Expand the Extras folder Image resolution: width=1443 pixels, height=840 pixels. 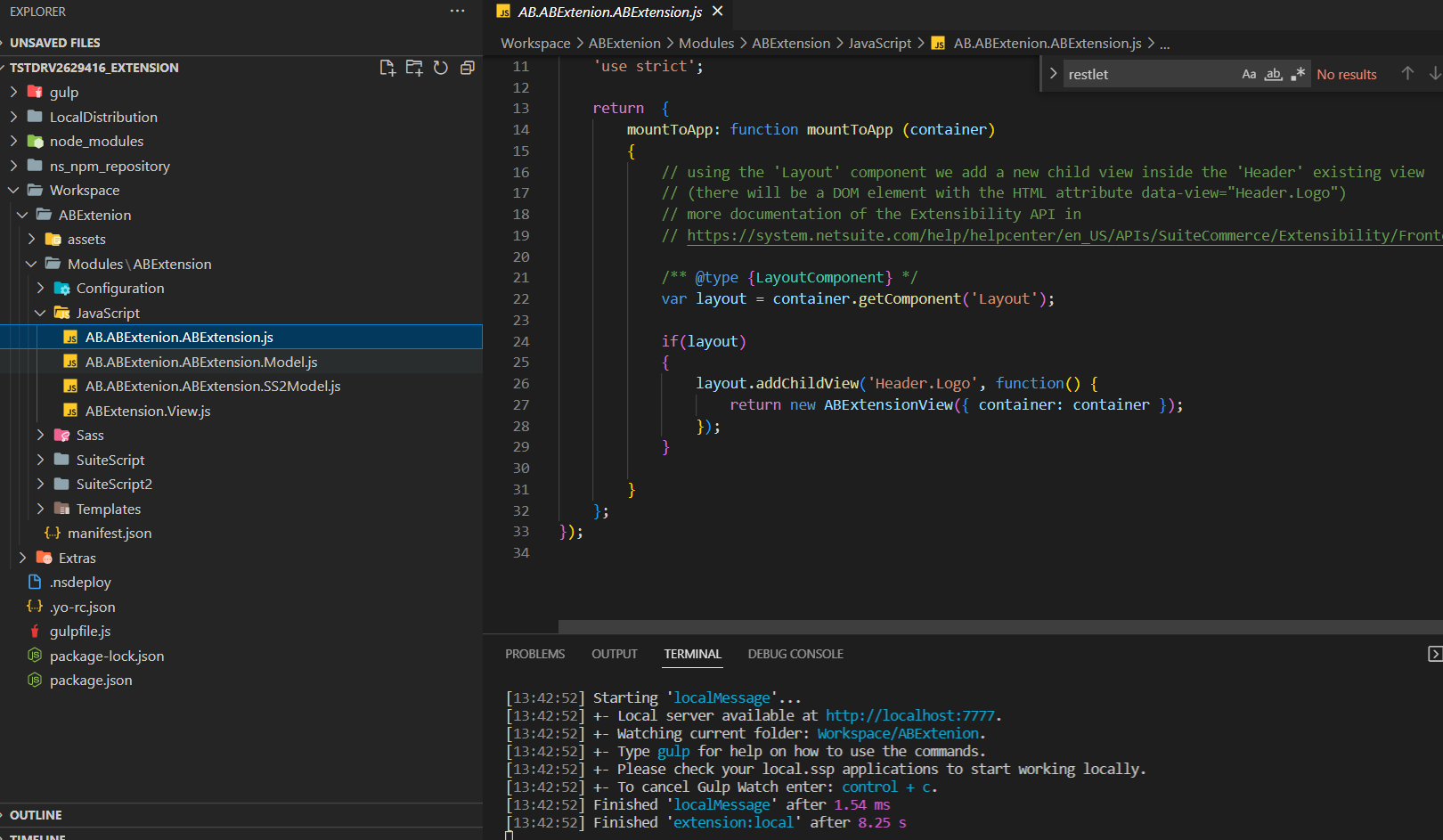pyautogui.click(x=22, y=558)
